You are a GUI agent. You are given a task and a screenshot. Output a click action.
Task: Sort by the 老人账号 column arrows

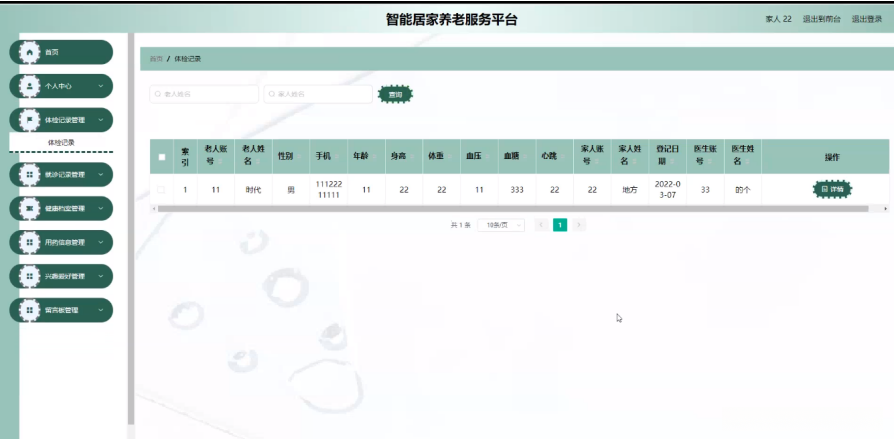[220, 162]
